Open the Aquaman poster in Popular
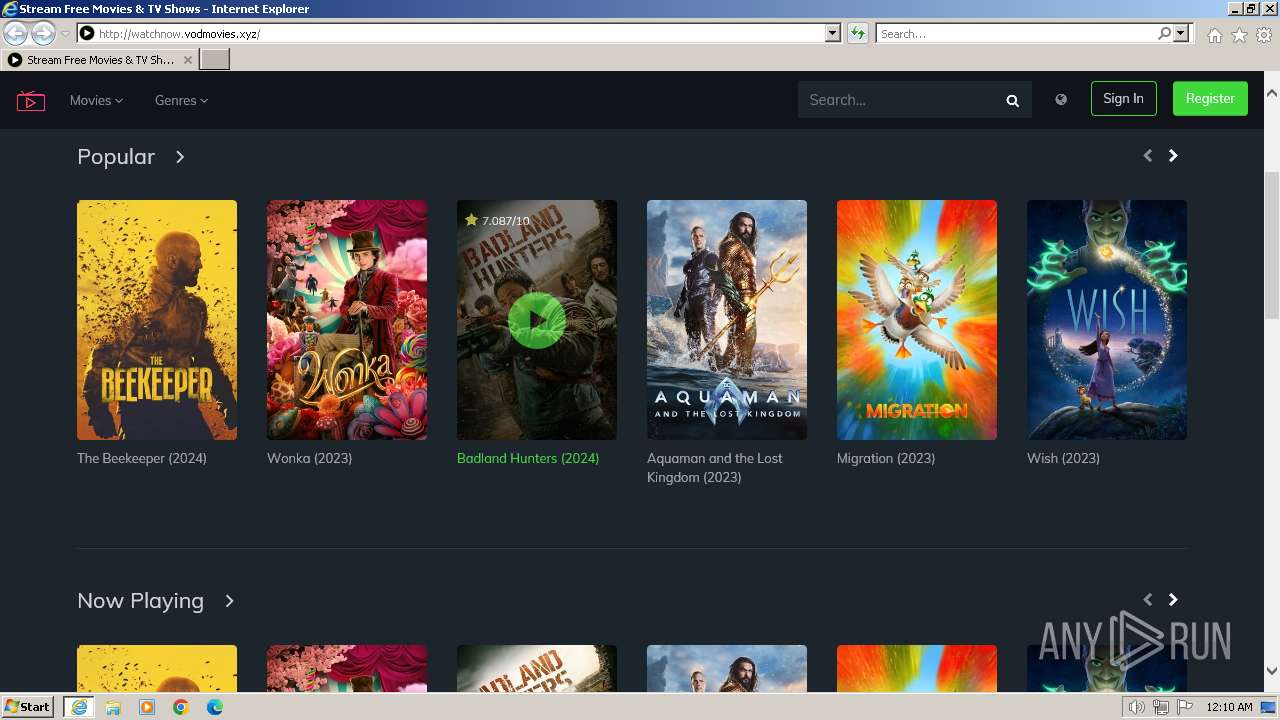Image resolution: width=1280 pixels, height=720 pixels. click(727, 320)
